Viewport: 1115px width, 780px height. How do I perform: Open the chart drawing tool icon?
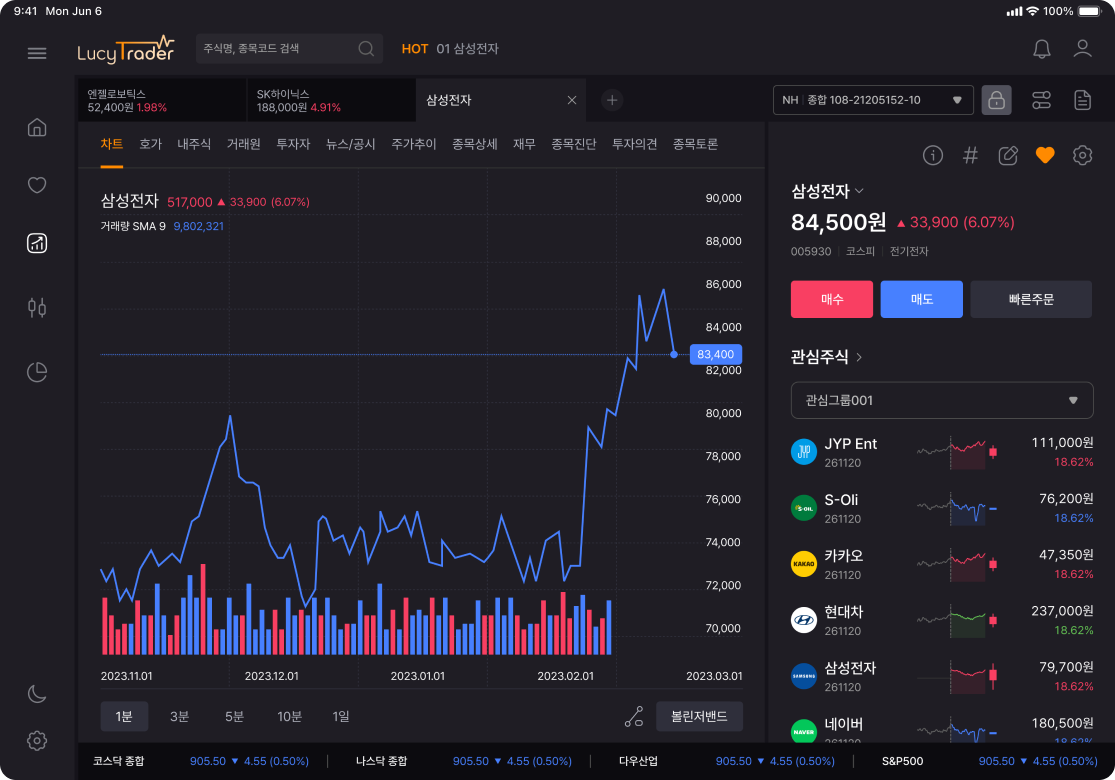tap(634, 716)
